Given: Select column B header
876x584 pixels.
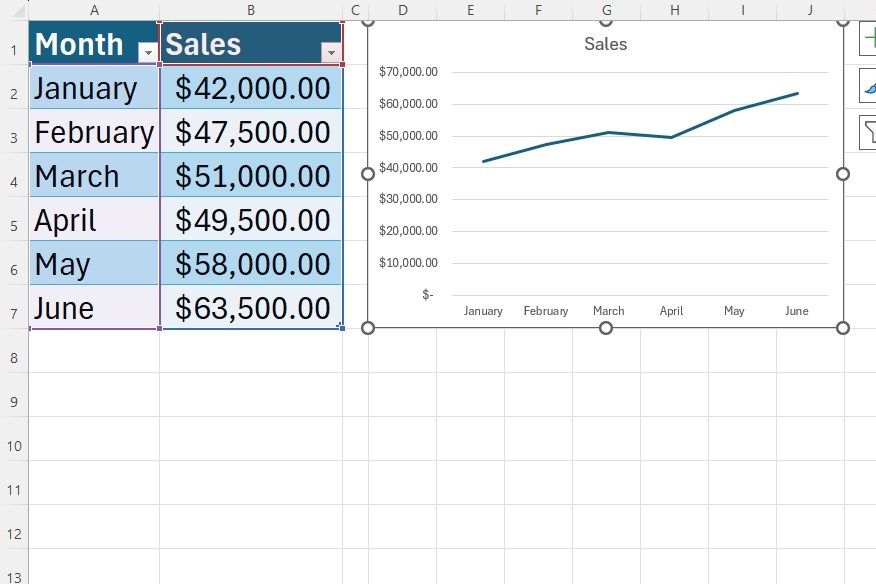Looking at the screenshot, I should point(251,10).
